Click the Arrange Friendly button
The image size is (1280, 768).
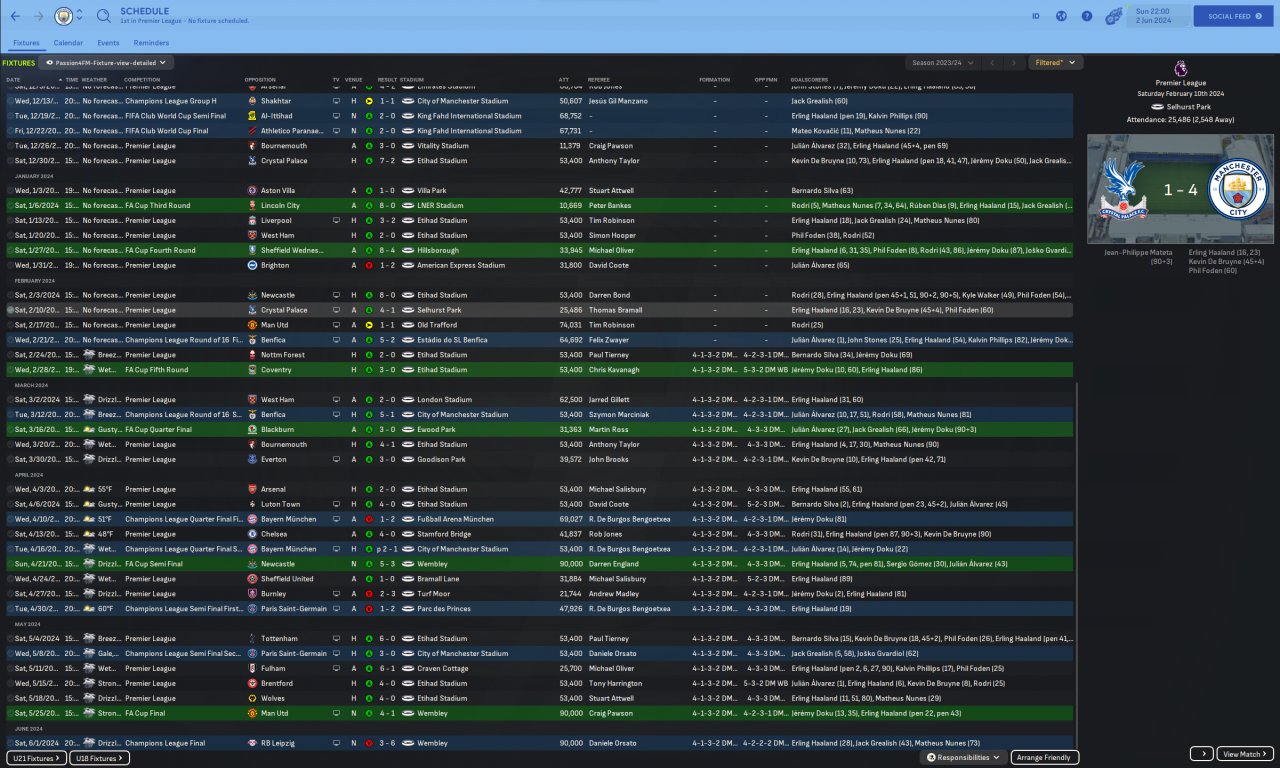pyautogui.click(x=1045, y=757)
